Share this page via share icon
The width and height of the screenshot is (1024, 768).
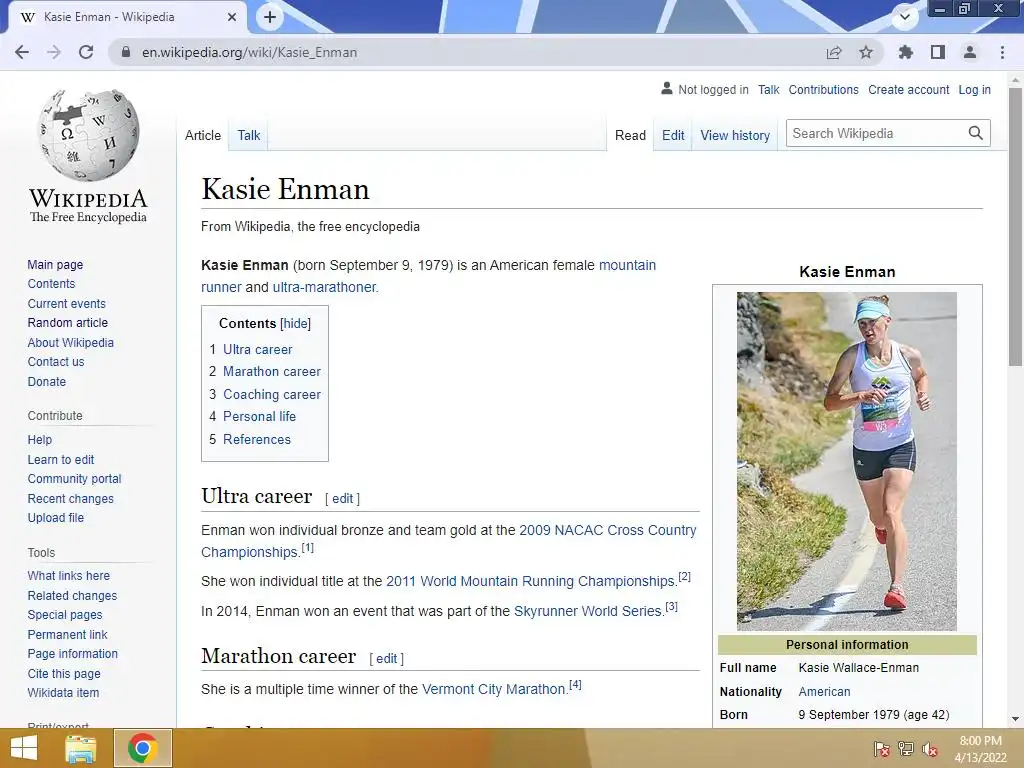click(x=834, y=52)
